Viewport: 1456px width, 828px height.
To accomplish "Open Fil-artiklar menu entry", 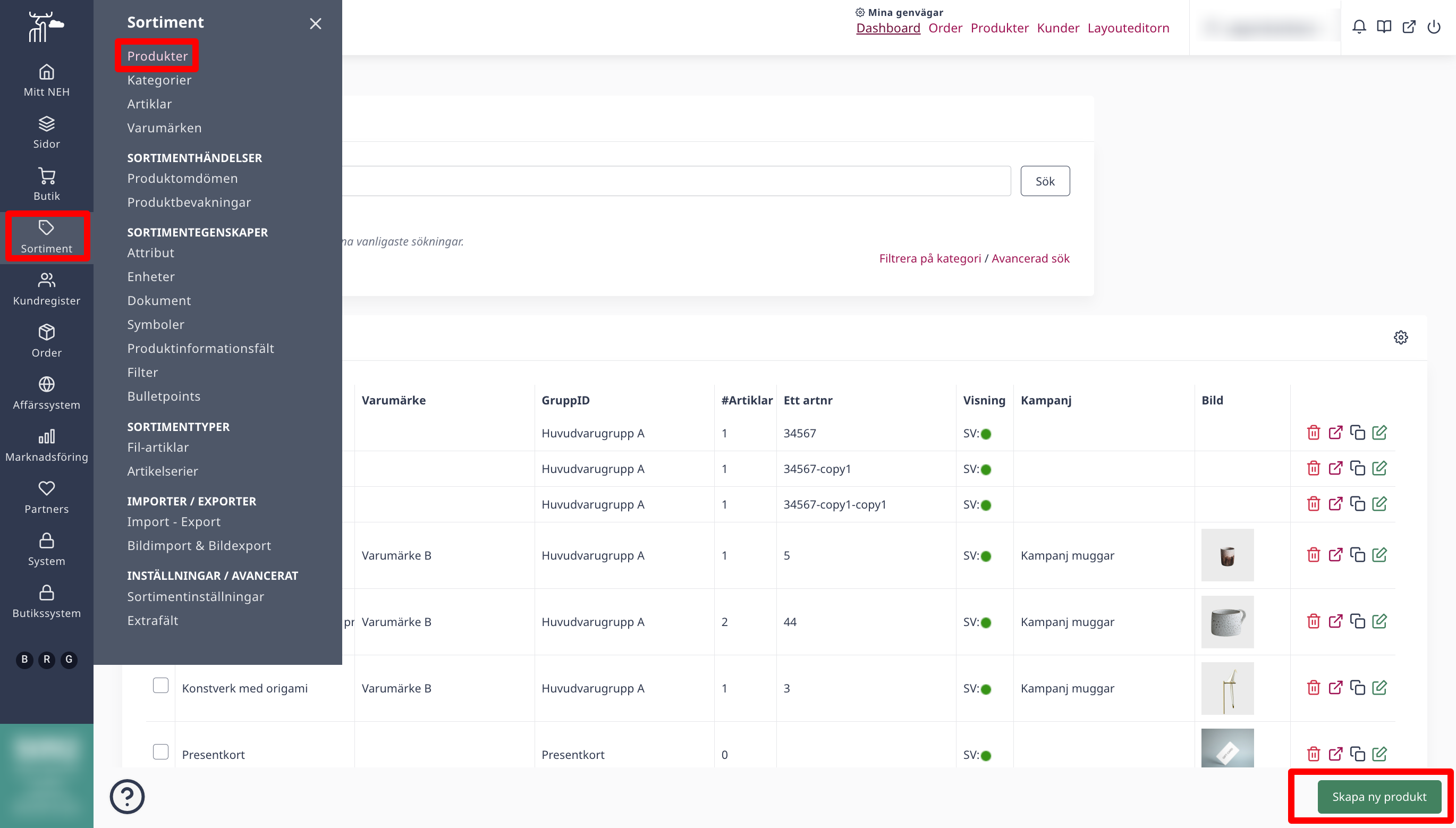I will pyautogui.click(x=158, y=447).
